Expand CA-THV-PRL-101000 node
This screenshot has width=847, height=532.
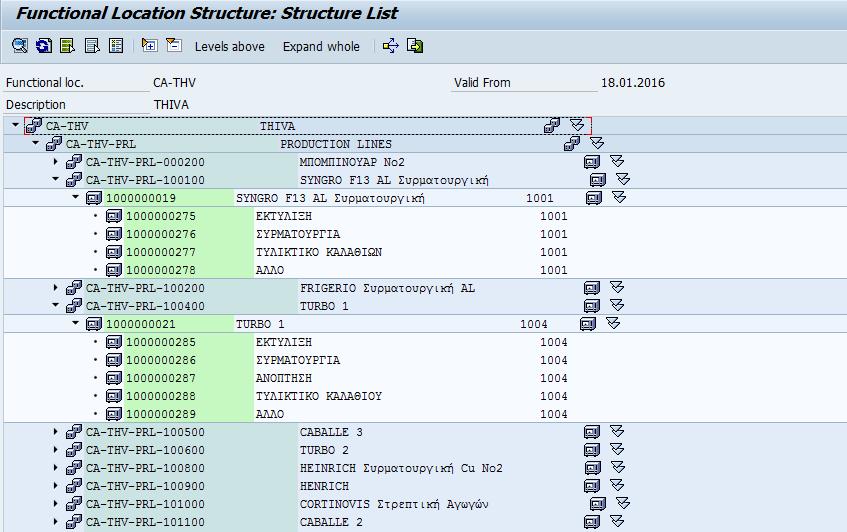click(56, 503)
